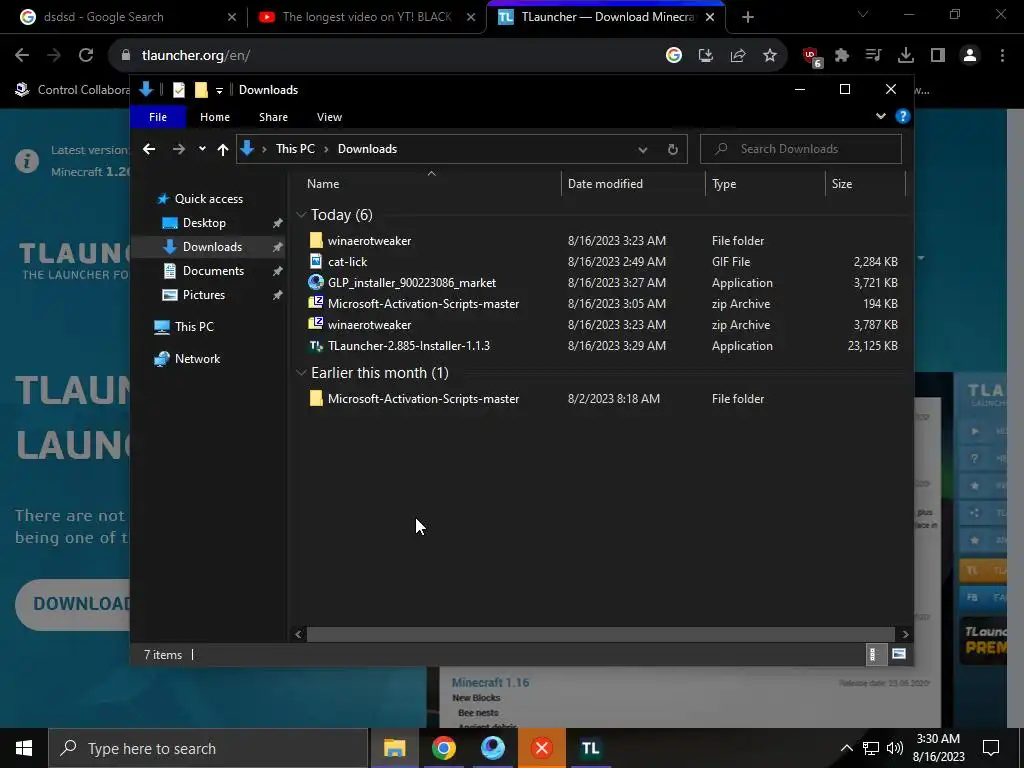Open Explorer Help question mark icon
This screenshot has width=1024, height=768.
[x=903, y=116]
